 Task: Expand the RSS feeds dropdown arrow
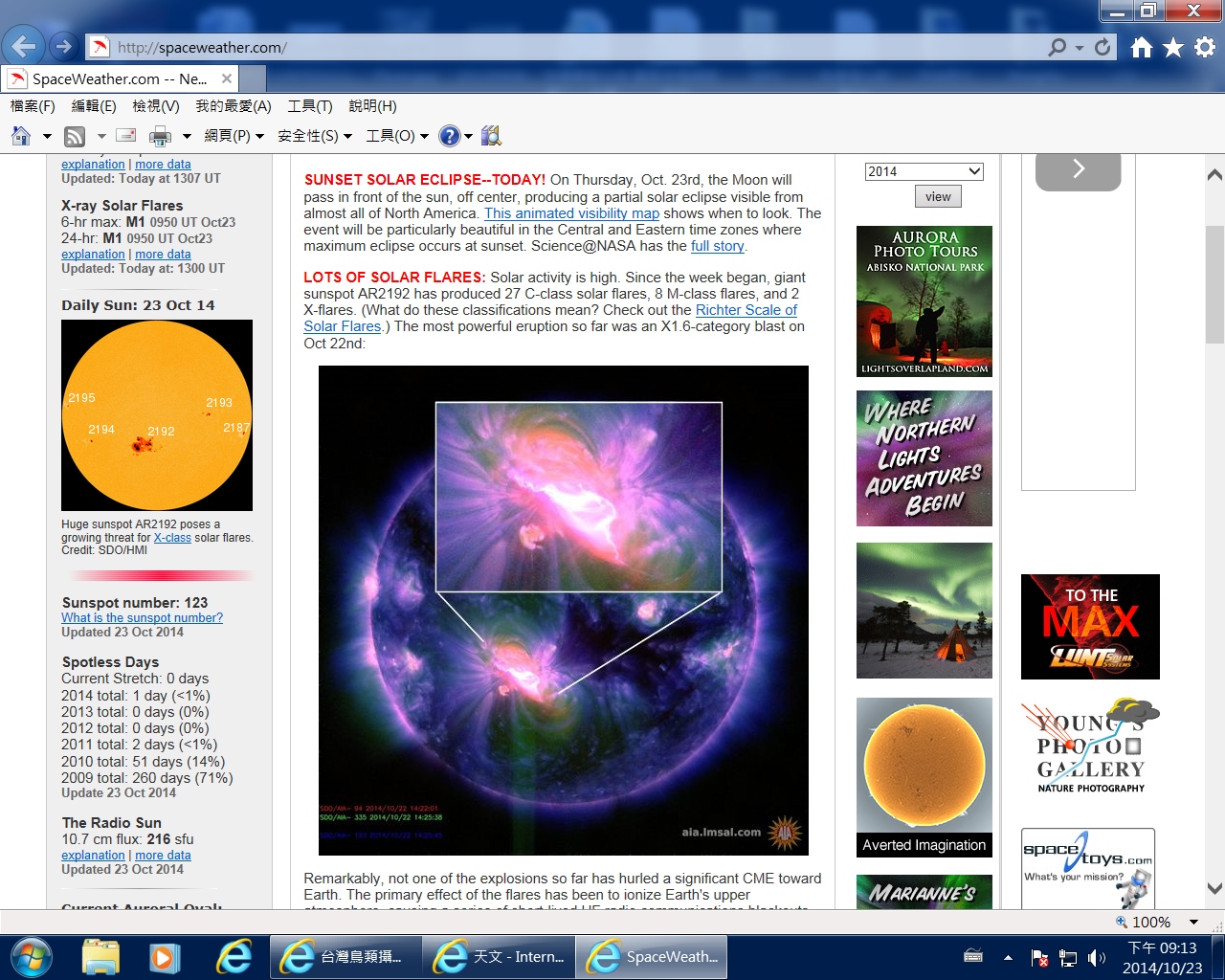(100, 136)
